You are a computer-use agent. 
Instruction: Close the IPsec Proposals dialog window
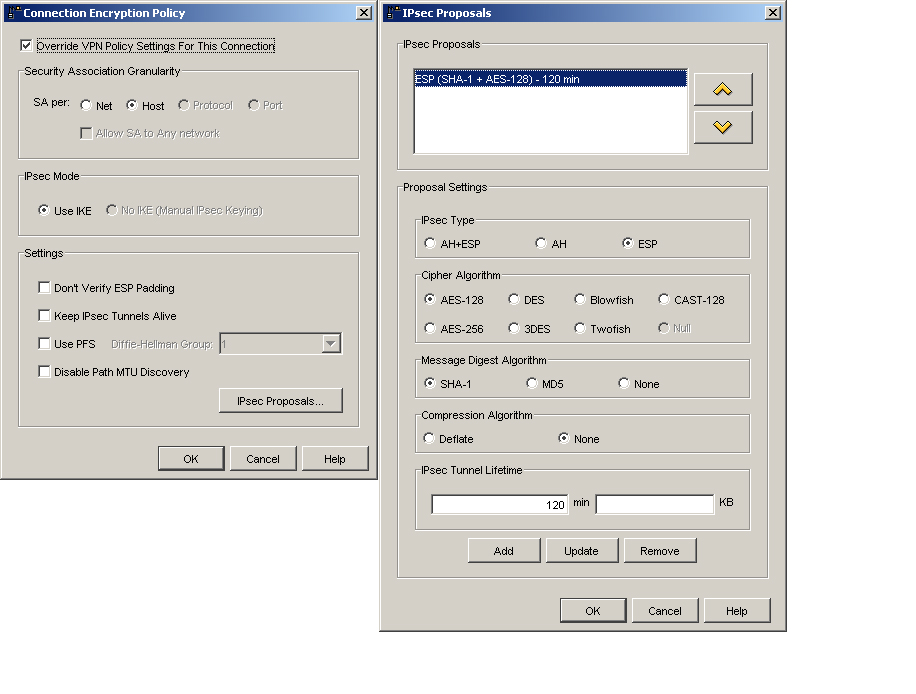(x=772, y=13)
